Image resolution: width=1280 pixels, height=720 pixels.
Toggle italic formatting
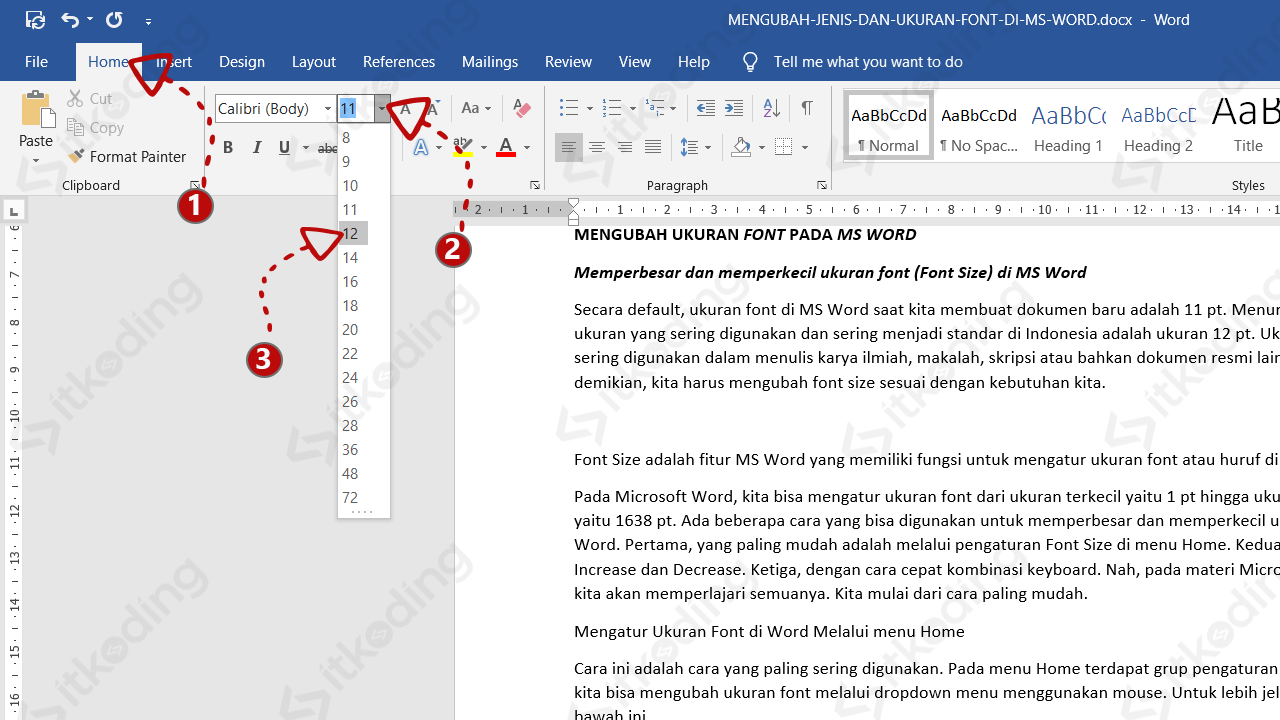pos(257,148)
